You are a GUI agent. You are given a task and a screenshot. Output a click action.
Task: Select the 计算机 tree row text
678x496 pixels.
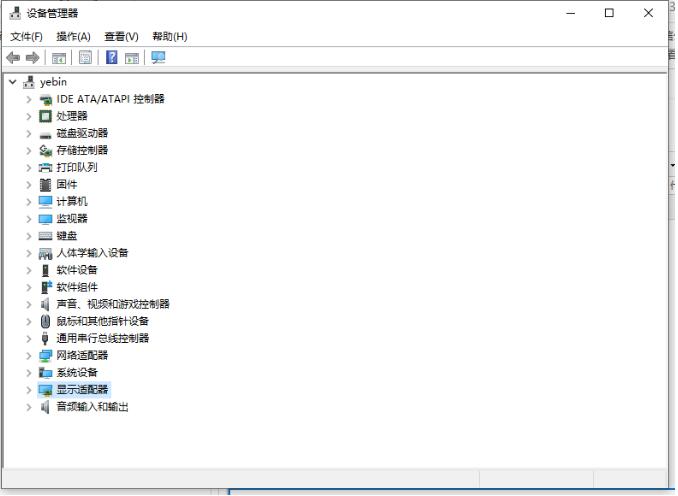click(x=72, y=202)
